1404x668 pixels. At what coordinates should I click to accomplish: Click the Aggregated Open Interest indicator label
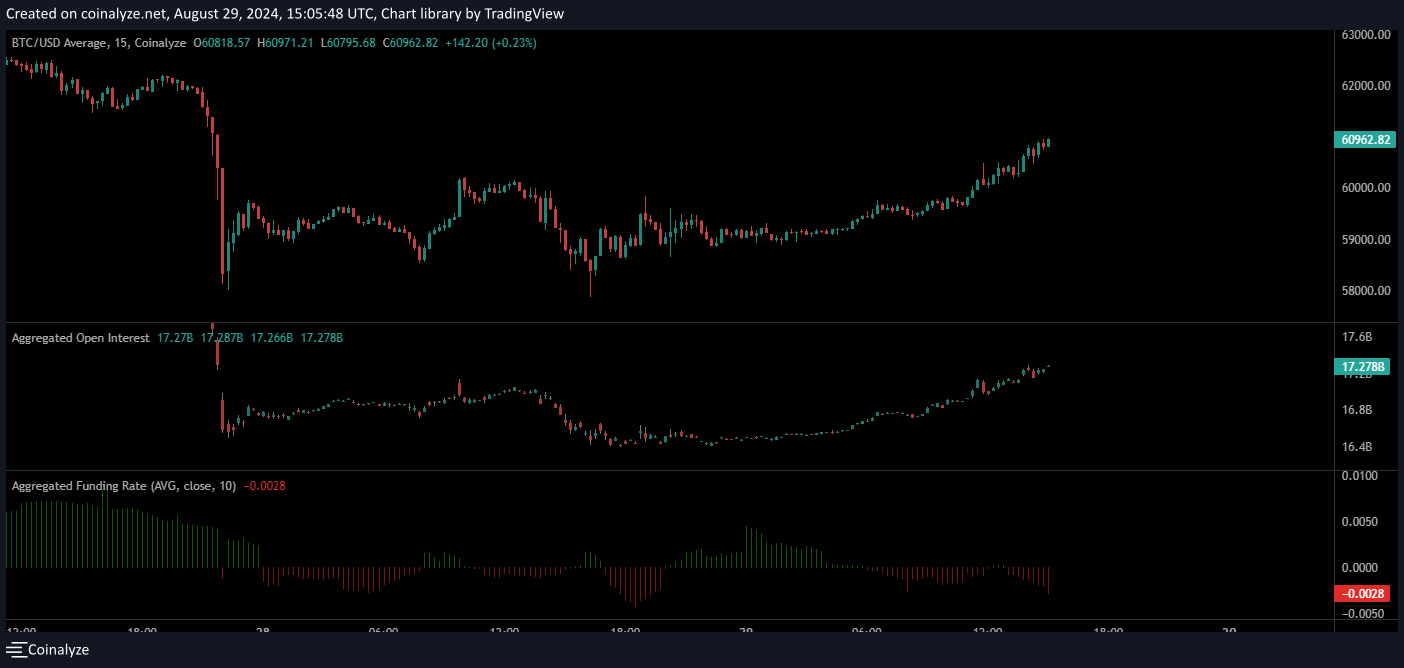click(x=80, y=338)
